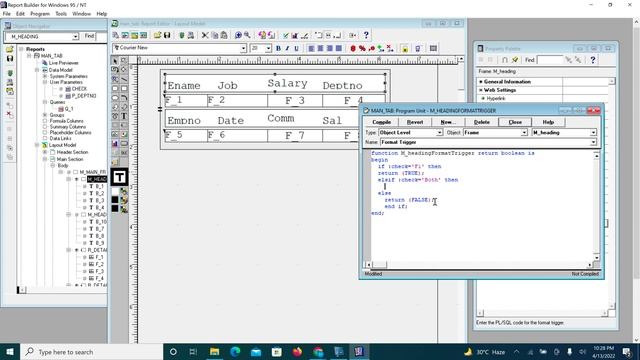The image size is (640, 360).
Task: Open the Window menu
Action: point(82,13)
